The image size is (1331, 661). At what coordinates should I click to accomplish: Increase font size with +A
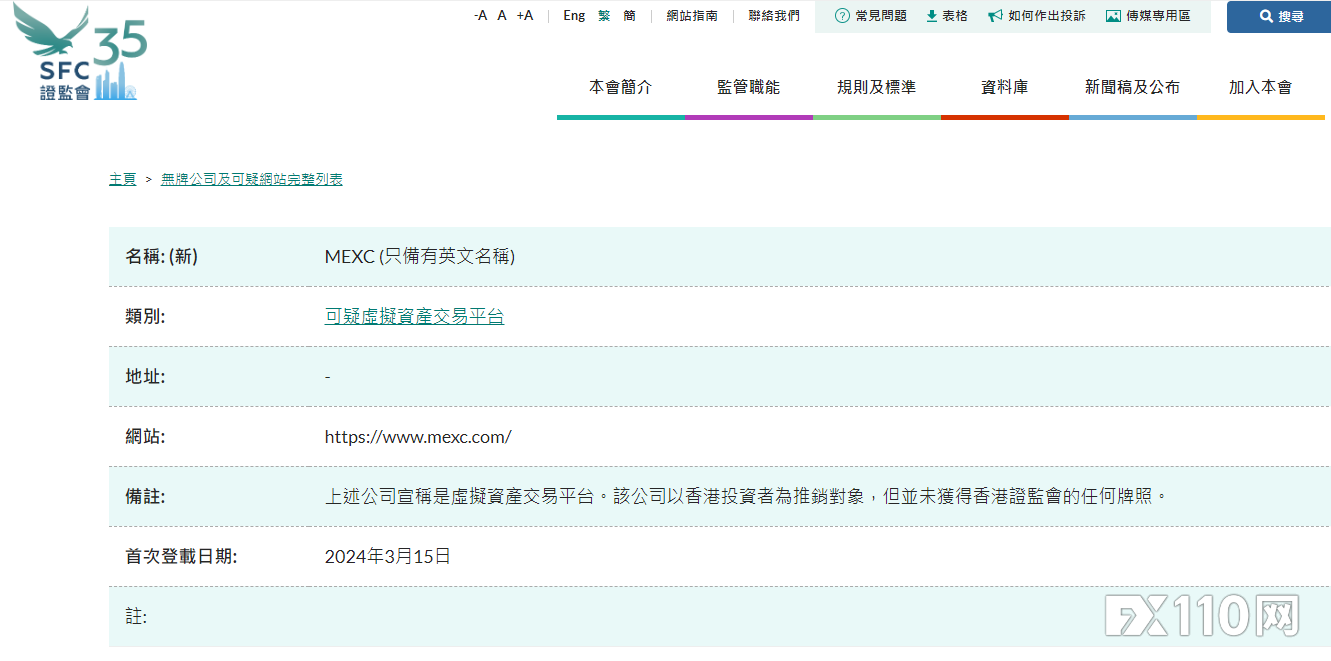(x=525, y=16)
